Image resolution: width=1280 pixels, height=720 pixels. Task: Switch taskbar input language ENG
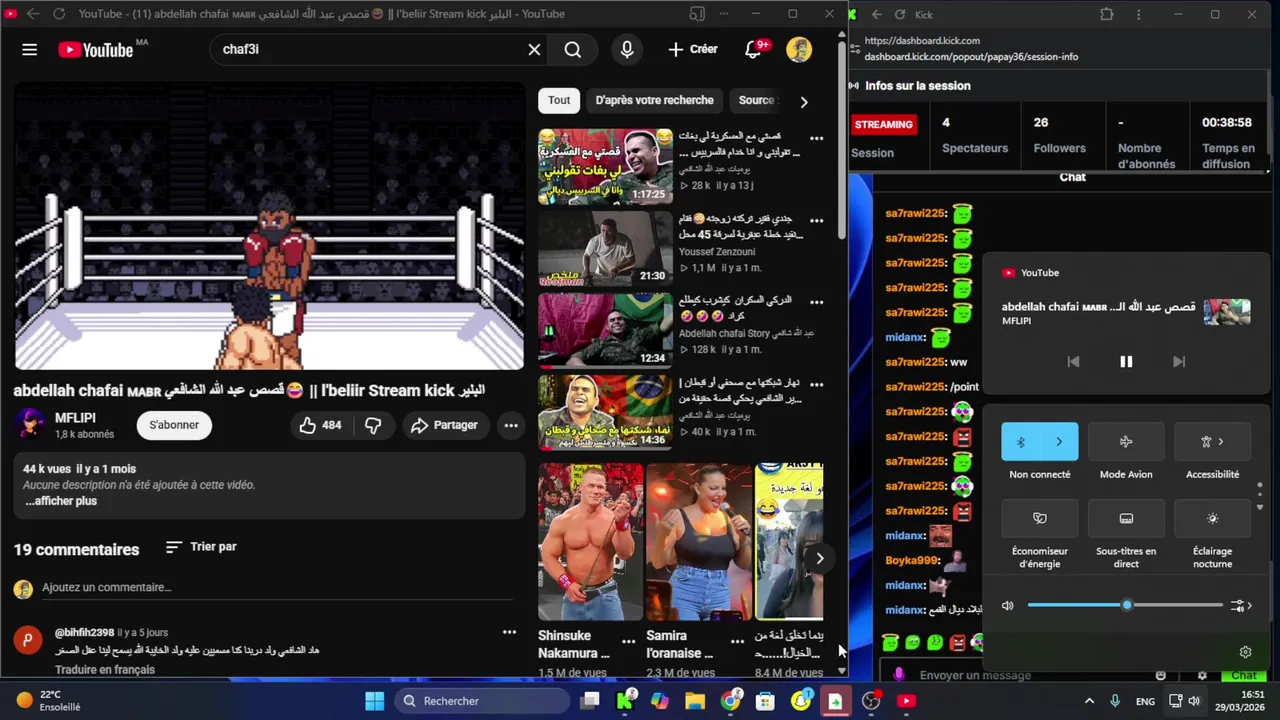[1145, 701]
